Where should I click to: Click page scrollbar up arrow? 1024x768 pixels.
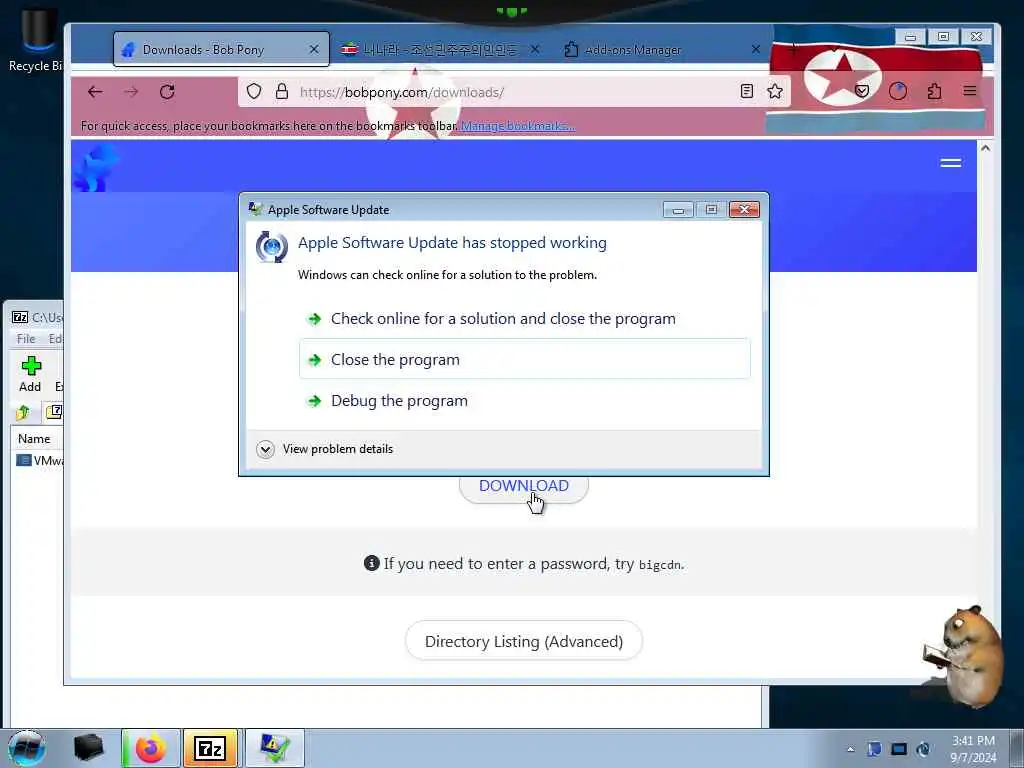(985, 149)
